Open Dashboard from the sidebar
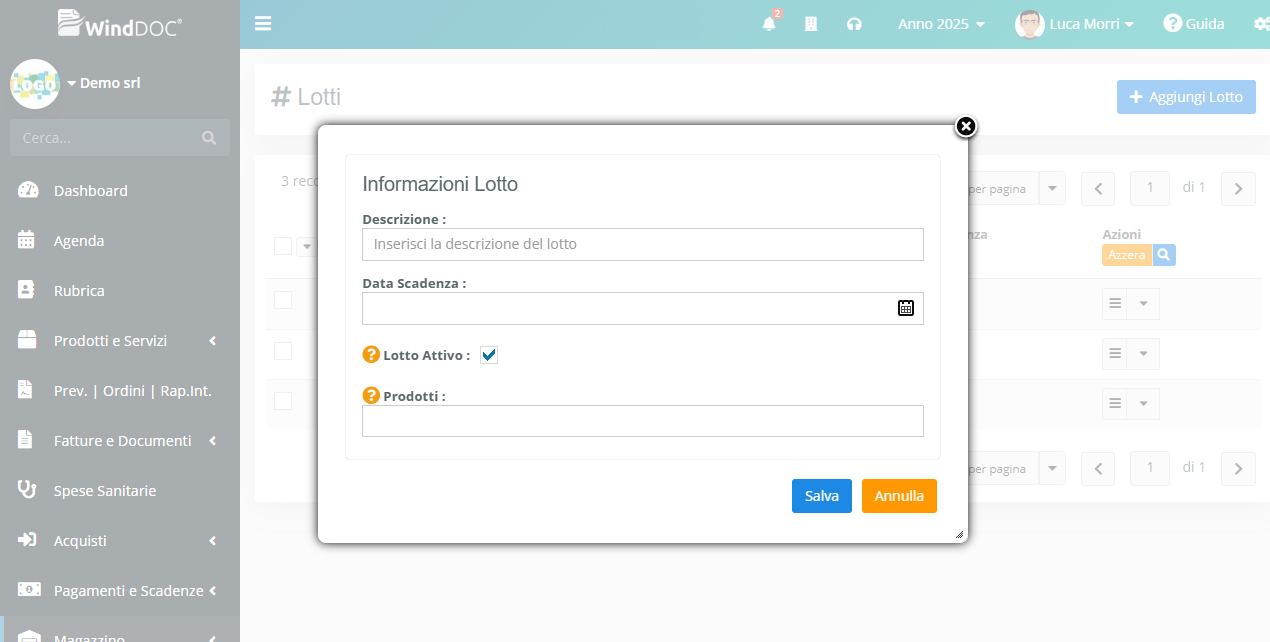Image resolution: width=1270 pixels, height=642 pixels. tap(90, 191)
